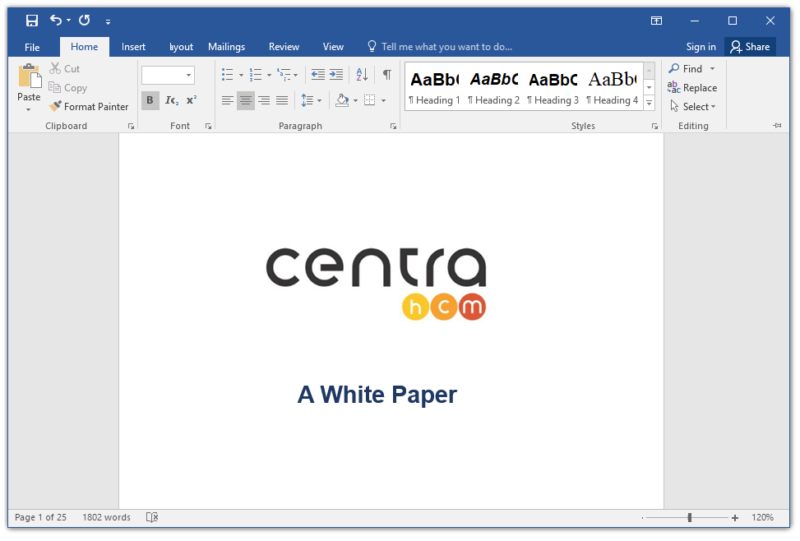Toggle bold formatting
The image size is (800, 541).
coord(150,100)
